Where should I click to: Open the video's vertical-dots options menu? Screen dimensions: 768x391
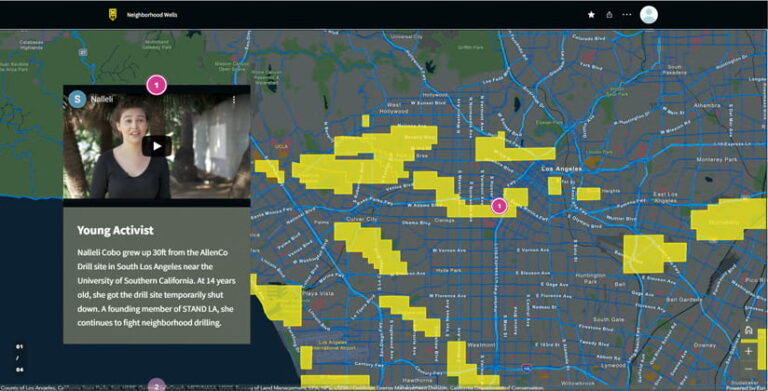tap(234, 99)
